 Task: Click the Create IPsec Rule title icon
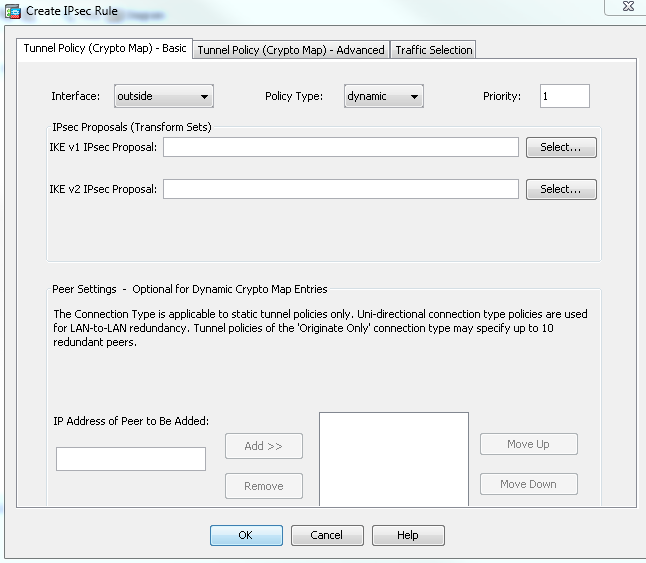coord(13,12)
